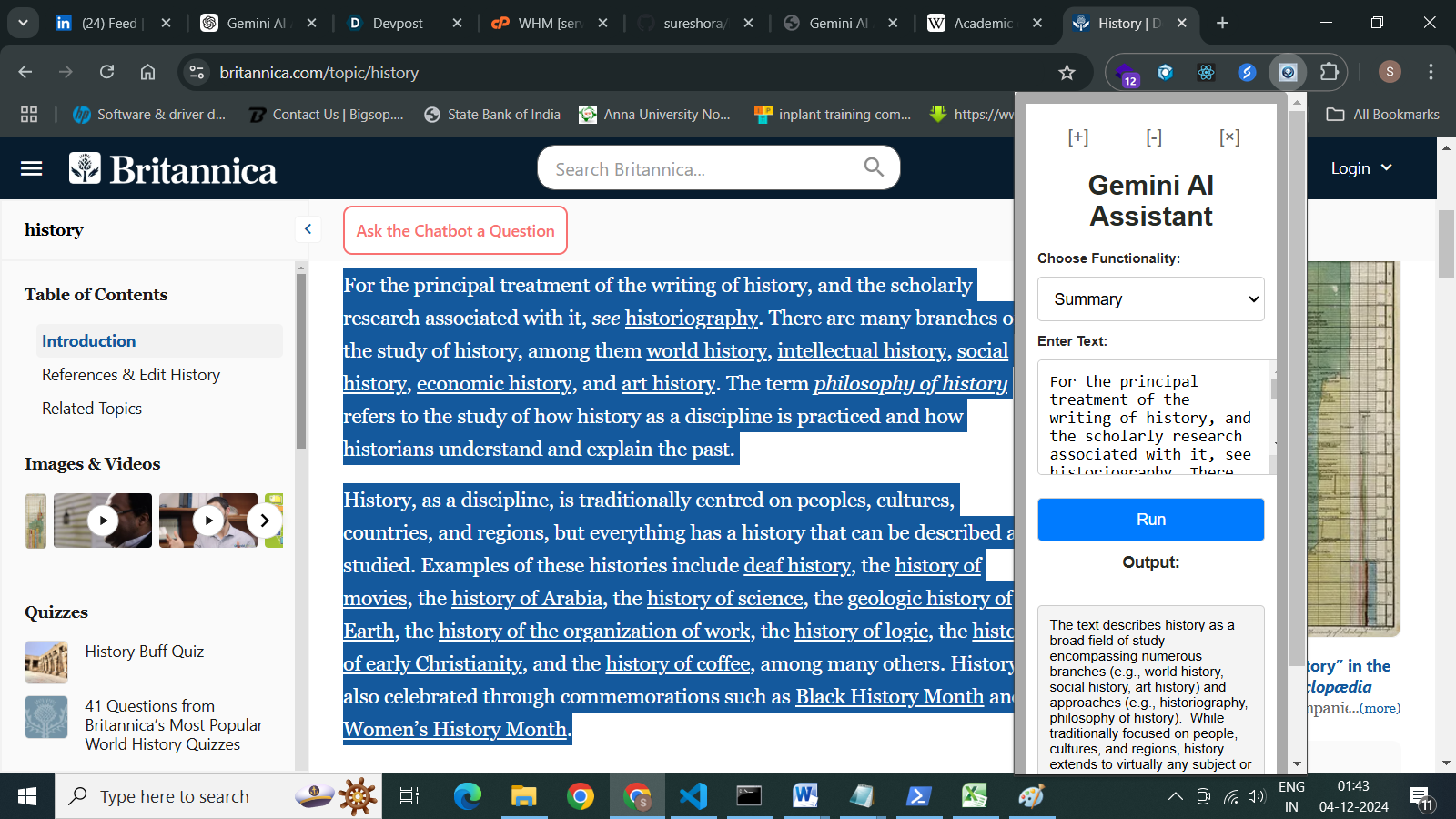
Task: Reload the page
Action: tap(107, 72)
